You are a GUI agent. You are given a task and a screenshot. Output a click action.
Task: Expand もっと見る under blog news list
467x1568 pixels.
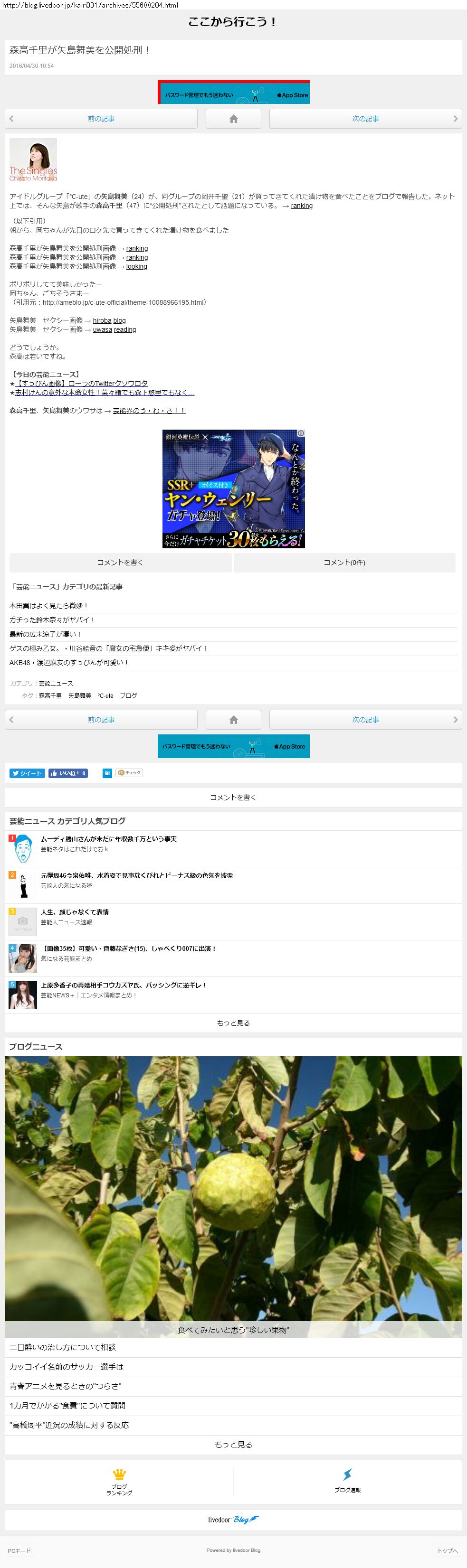(233, 1445)
